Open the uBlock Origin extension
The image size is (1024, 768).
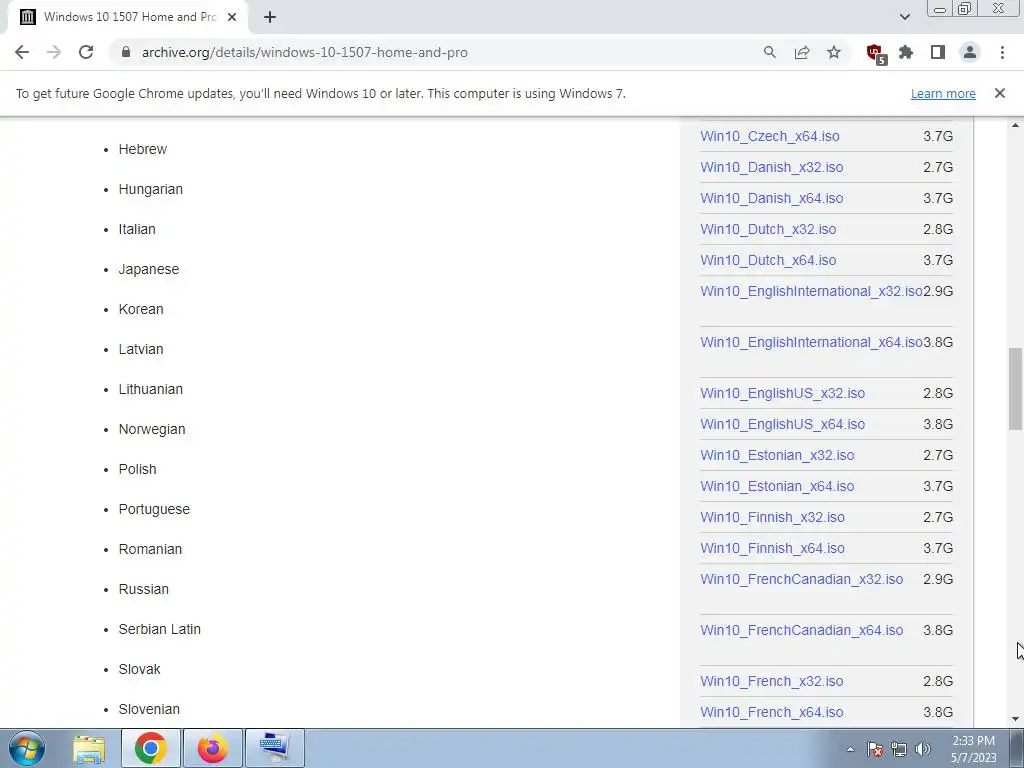click(x=875, y=53)
